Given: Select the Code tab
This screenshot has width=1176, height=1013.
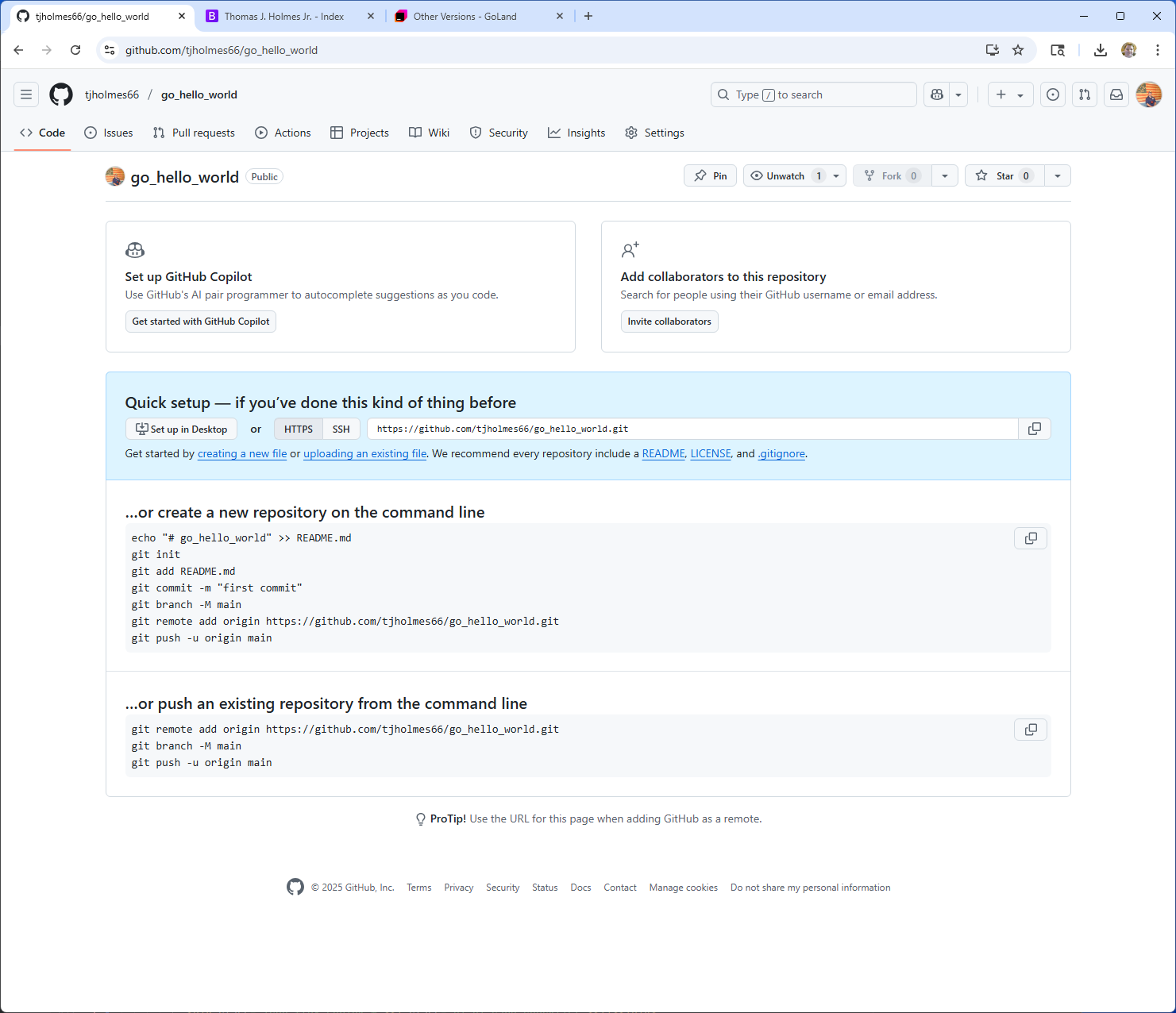Looking at the screenshot, I should [x=43, y=133].
